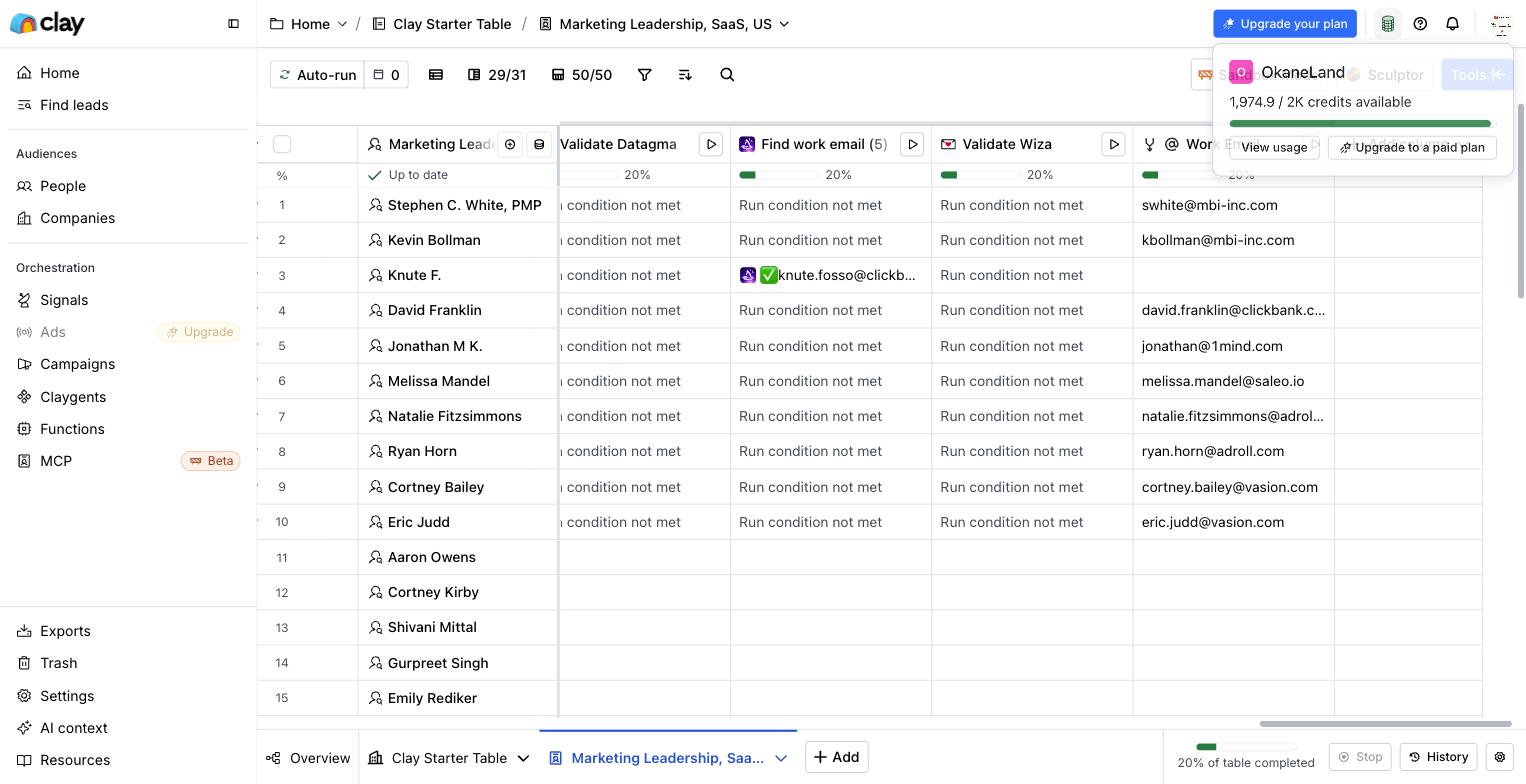This screenshot has width=1526, height=784.
Task: Click the Upgrade your plan button
Action: coord(1285,24)
